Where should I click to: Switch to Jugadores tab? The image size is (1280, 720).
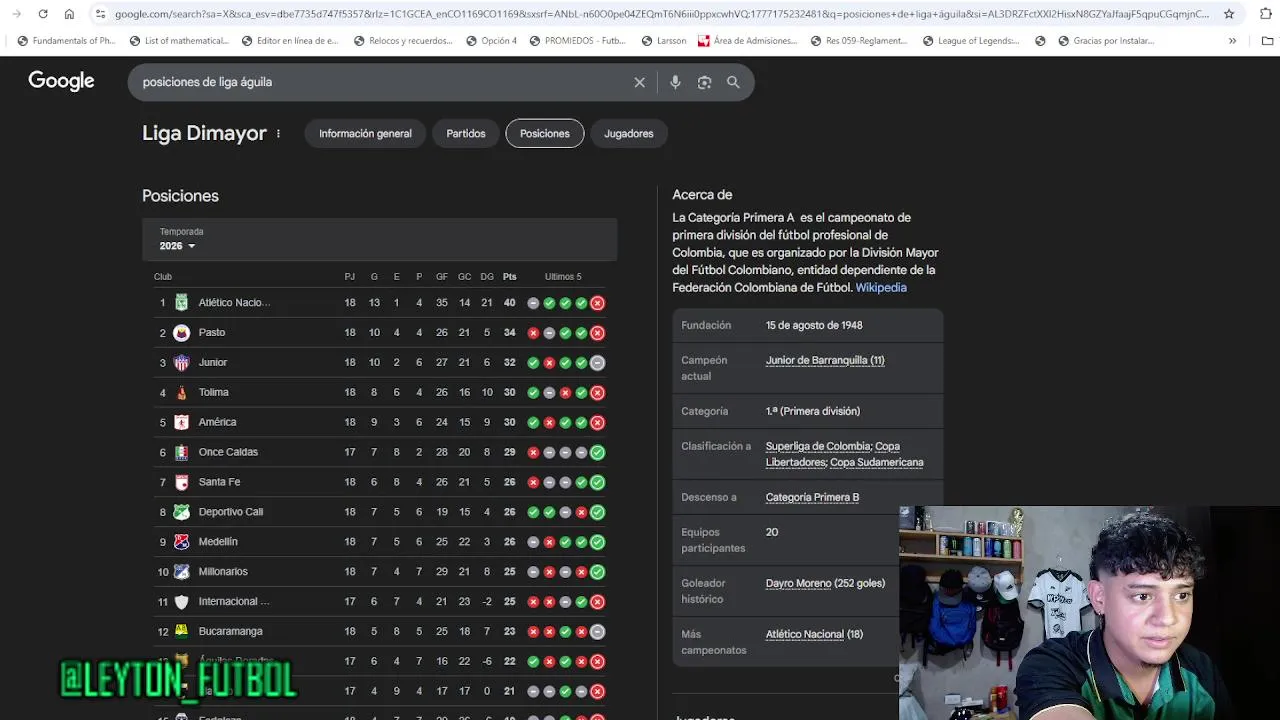(x=629, y=134)
